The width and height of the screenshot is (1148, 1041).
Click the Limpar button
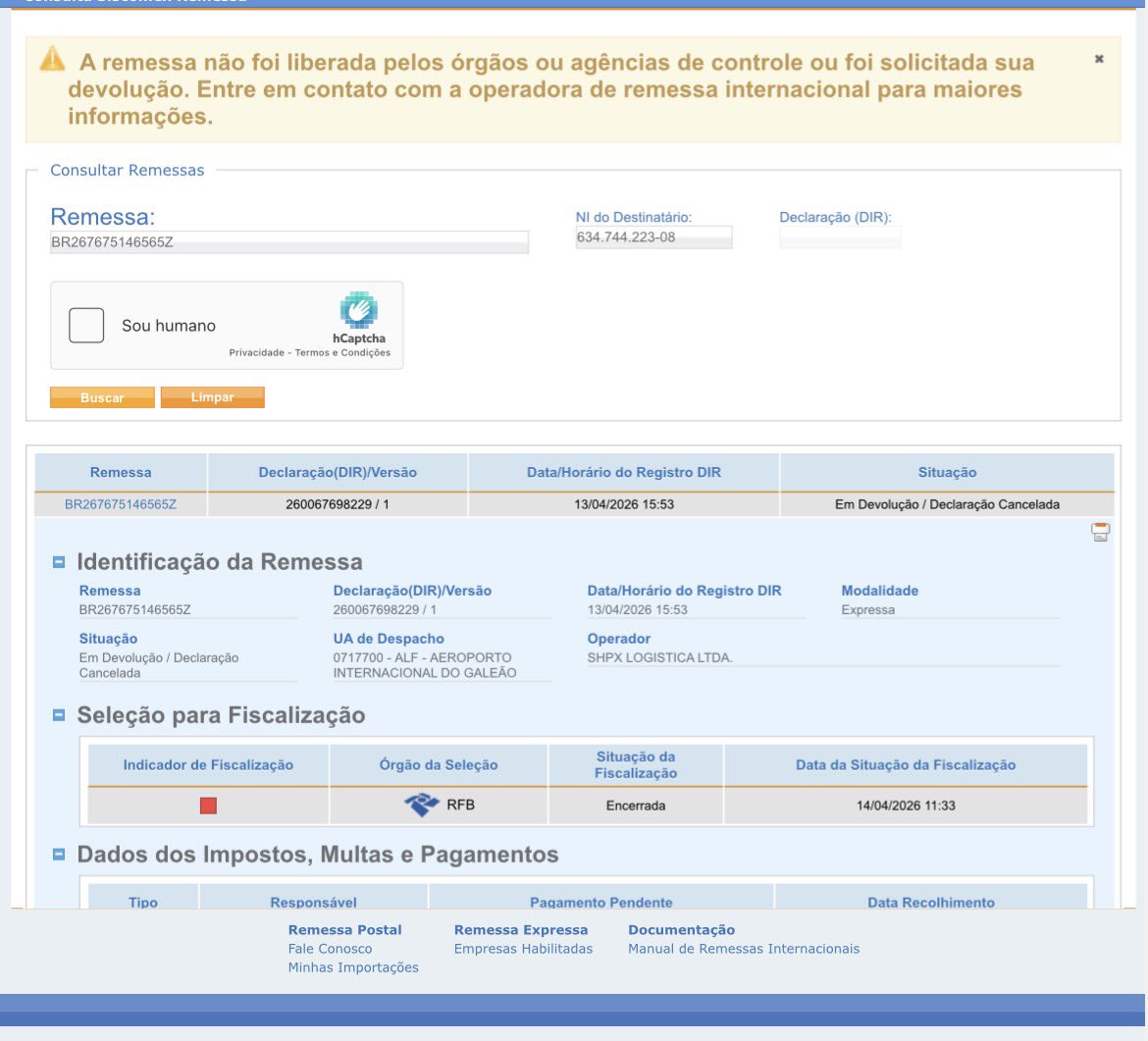[212, 397]
